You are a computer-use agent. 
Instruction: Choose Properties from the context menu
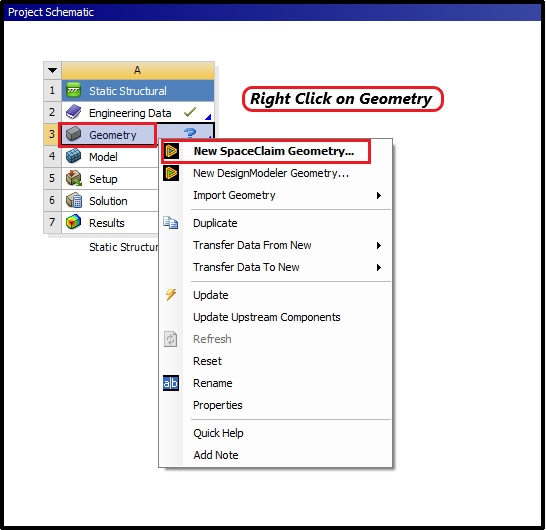tap(218, 405)
